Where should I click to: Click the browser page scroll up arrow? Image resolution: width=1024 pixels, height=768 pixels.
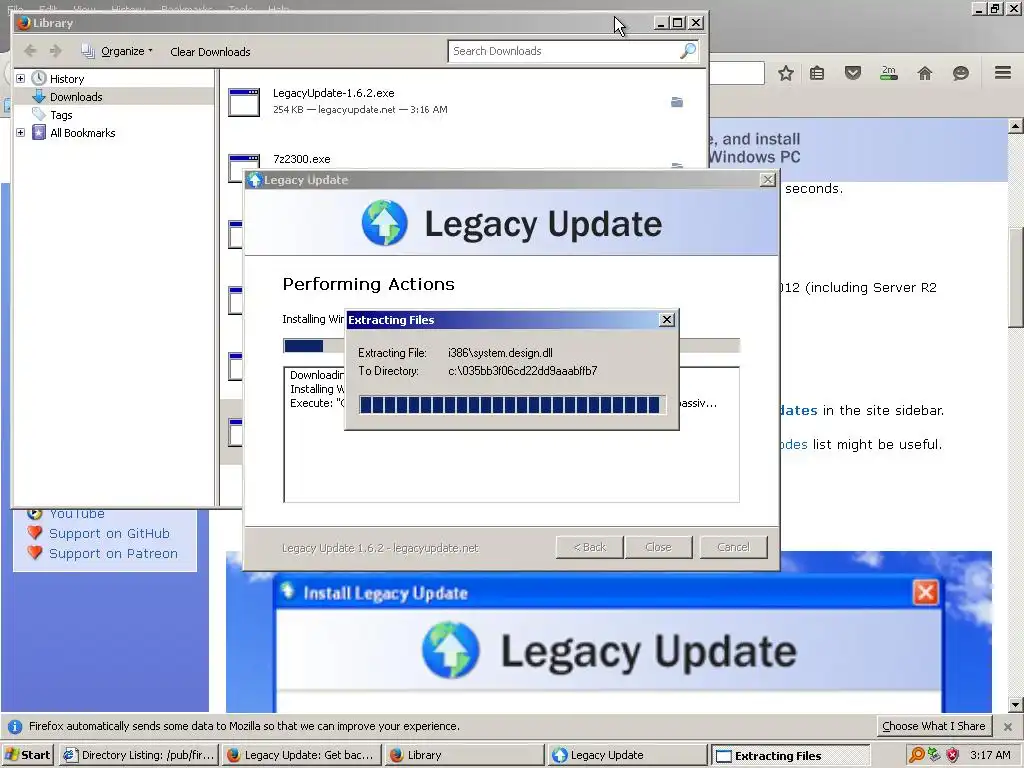point(1016,126)
